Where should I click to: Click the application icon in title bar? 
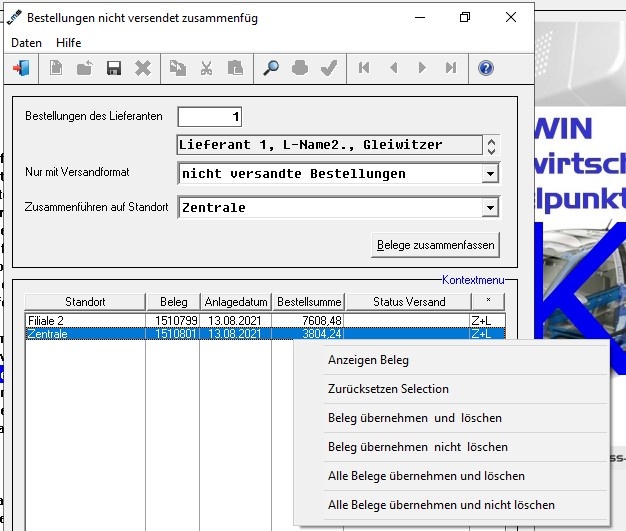[x=14, y=18]
